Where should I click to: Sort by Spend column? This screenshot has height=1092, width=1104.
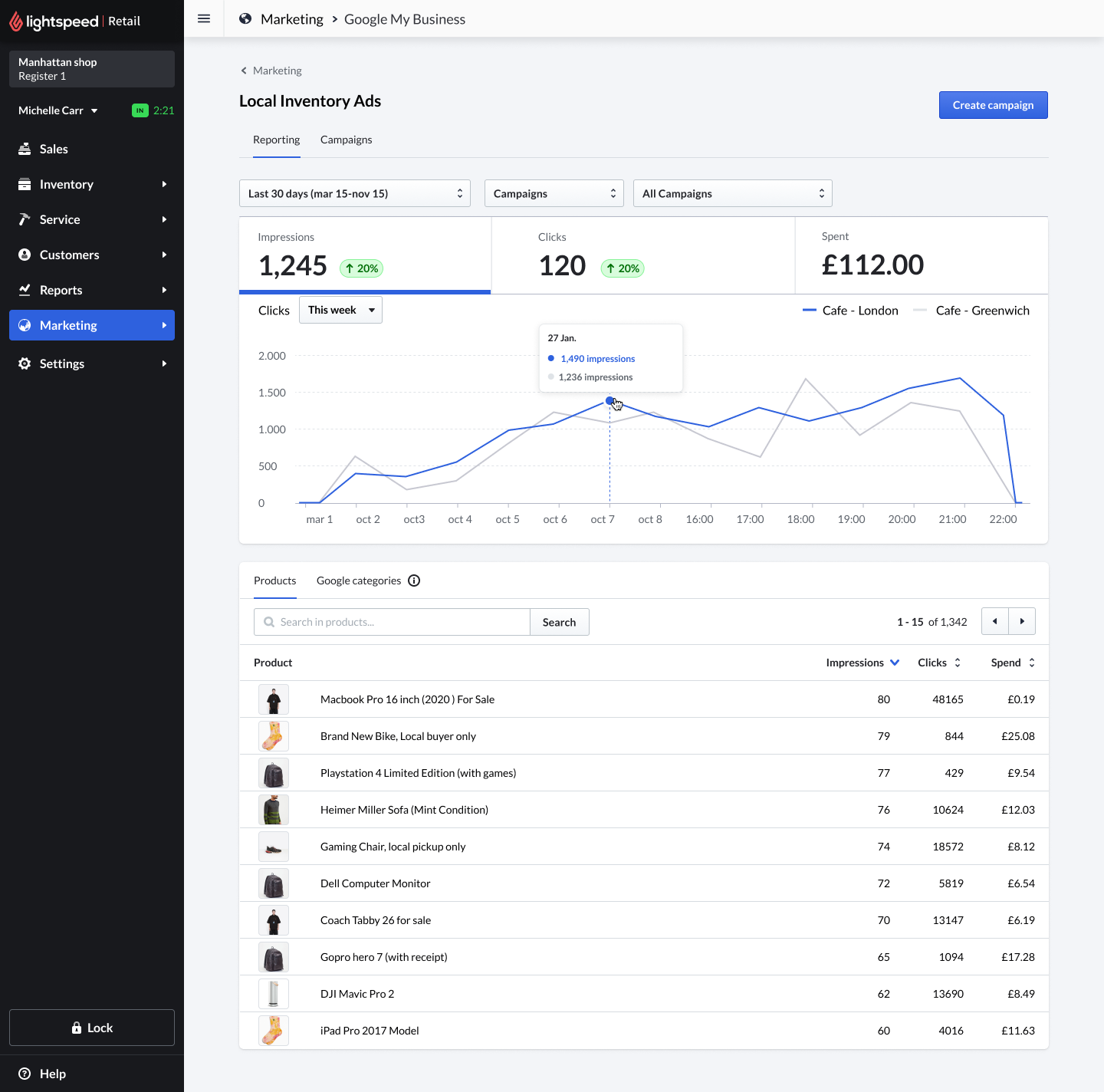coord(1013,663)
